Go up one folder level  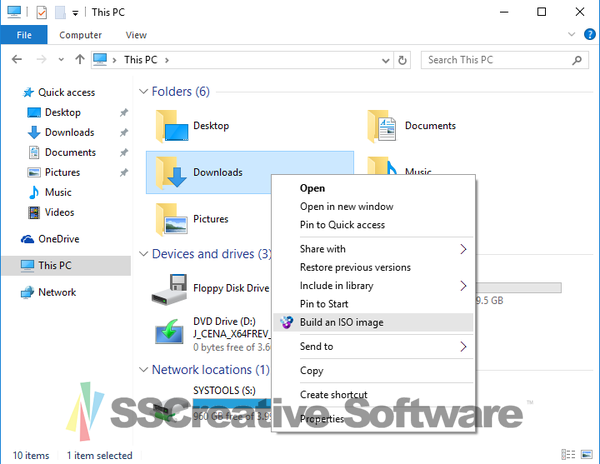(x=80, y=60)
